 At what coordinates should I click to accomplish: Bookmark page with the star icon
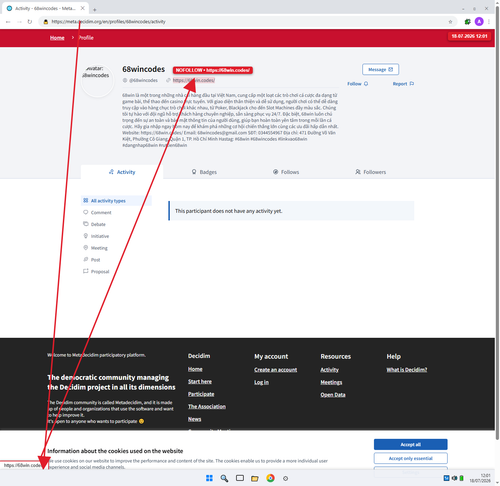[450, 22]
